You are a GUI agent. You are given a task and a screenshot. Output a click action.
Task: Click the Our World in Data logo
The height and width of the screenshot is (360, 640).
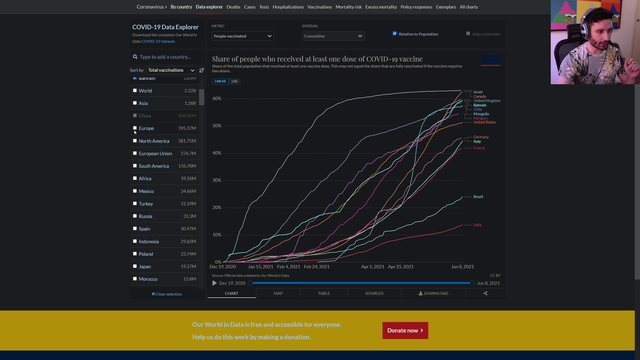pos(491,60)
